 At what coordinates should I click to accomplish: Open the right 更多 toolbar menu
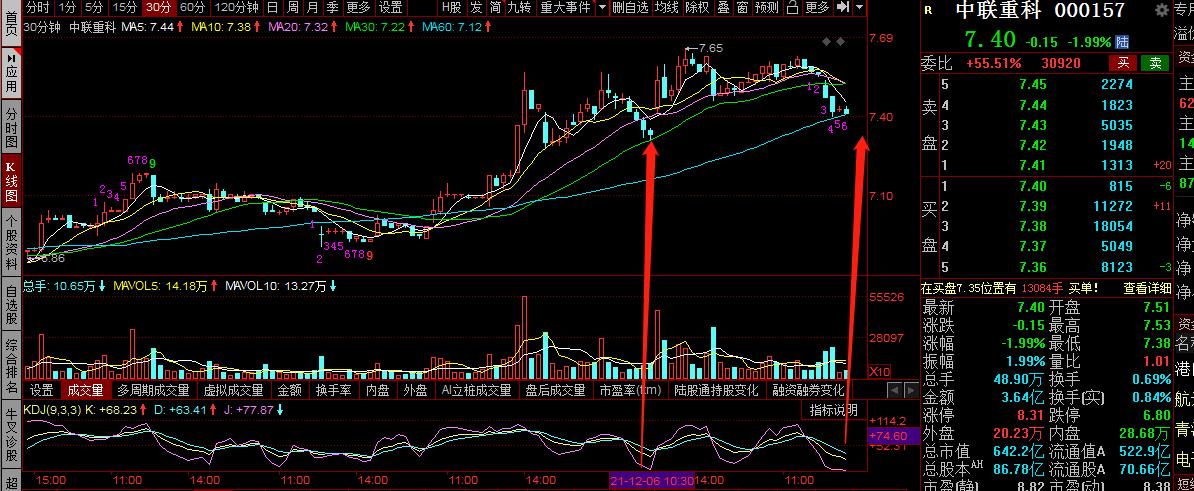click(x=817, y=8)
